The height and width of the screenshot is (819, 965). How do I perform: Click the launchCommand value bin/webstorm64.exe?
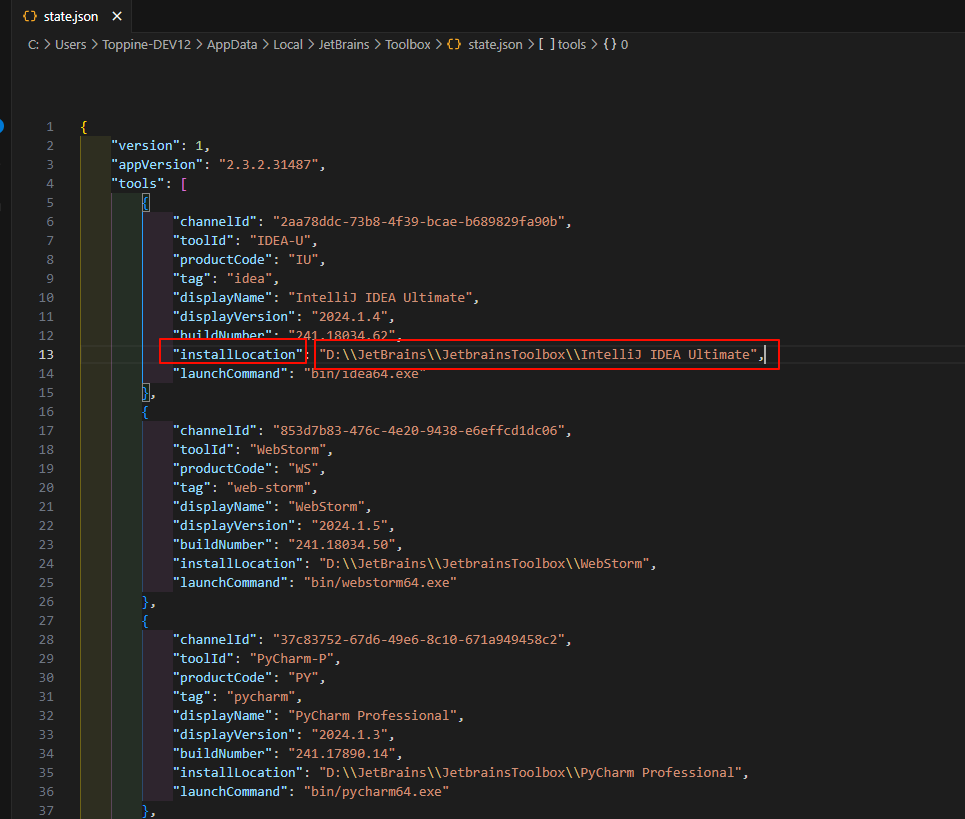tap(380, 583)
